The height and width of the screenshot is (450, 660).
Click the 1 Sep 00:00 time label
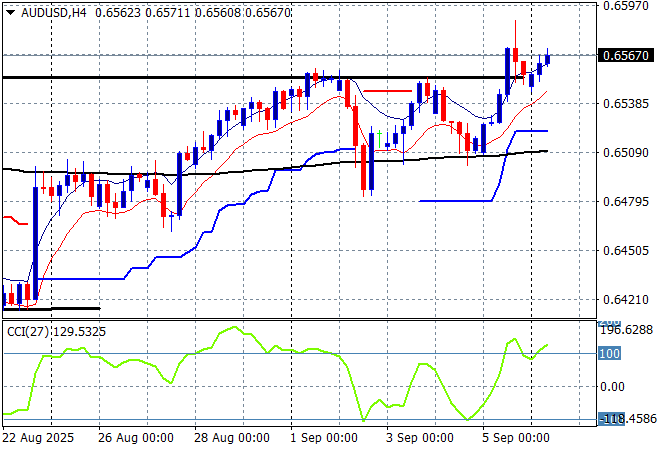(324, 438)
